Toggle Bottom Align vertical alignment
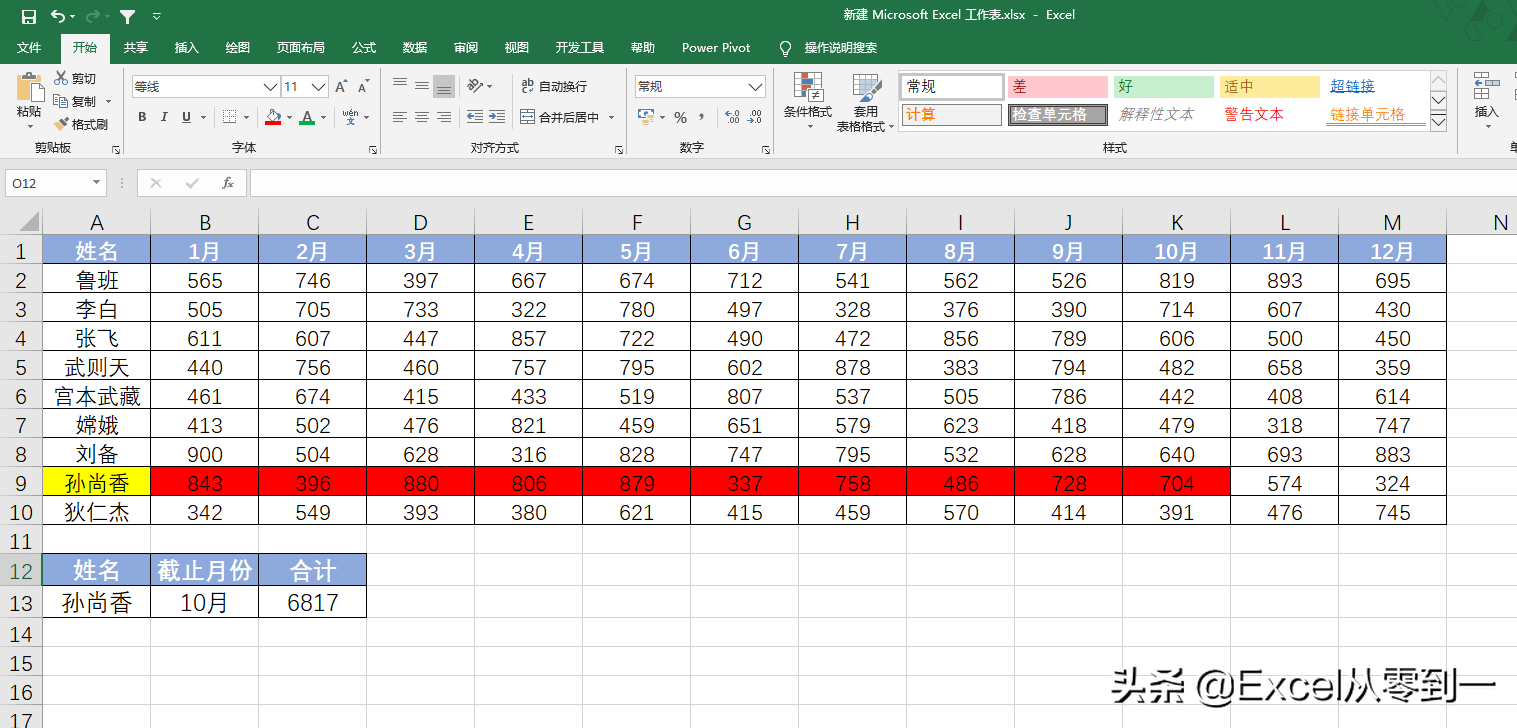This screenshot has height=728, width=1517. [x=444, y=86]
